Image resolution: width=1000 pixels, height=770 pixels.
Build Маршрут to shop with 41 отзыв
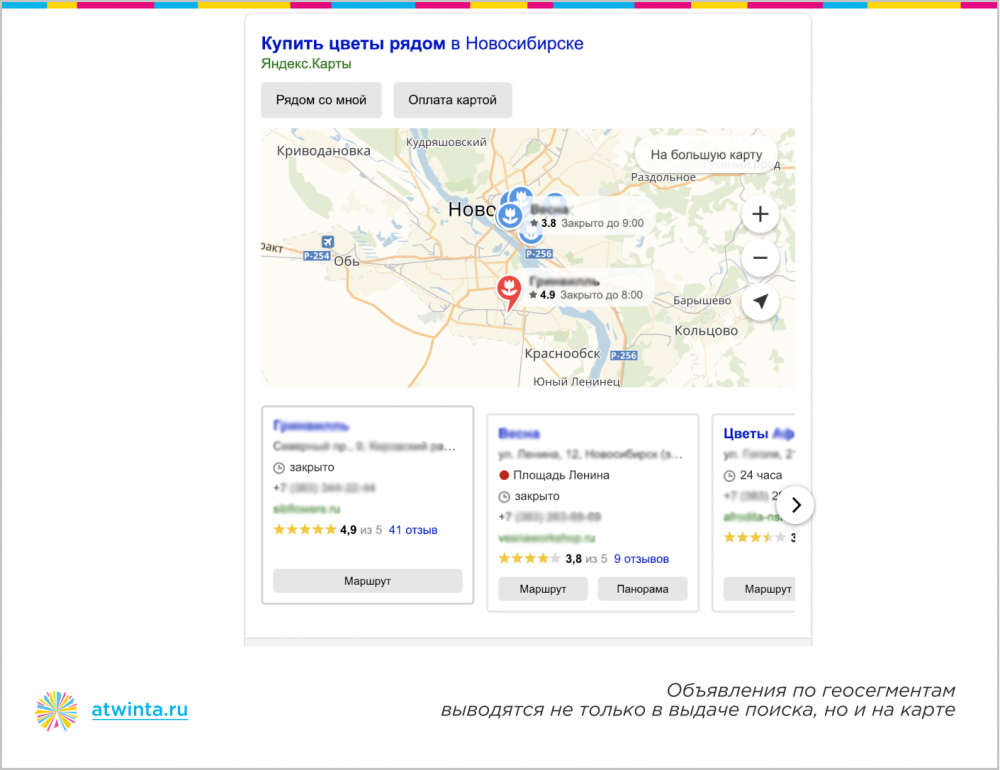coord(367,581)
